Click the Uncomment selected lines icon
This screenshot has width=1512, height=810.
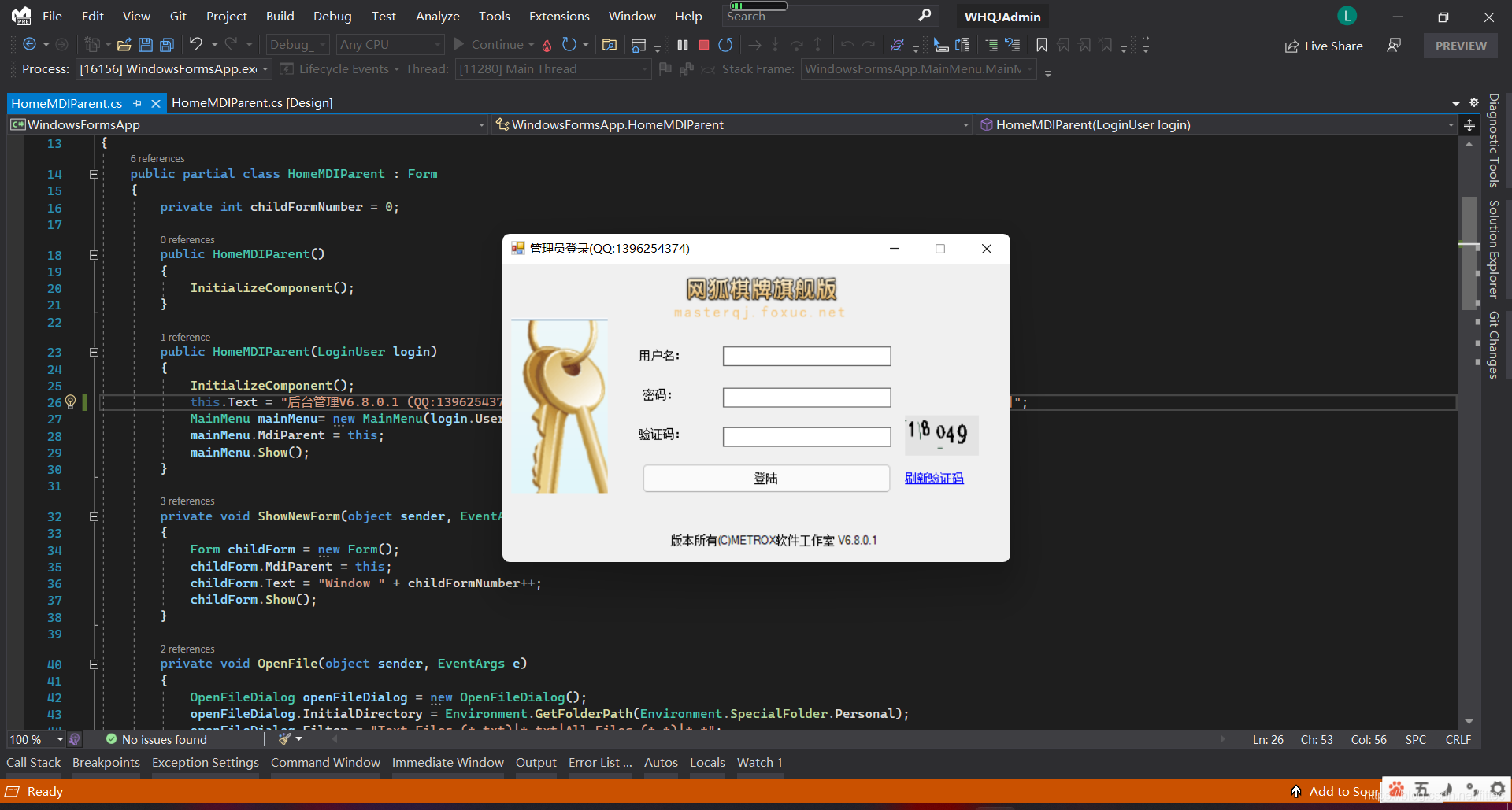click(1013, 45)
